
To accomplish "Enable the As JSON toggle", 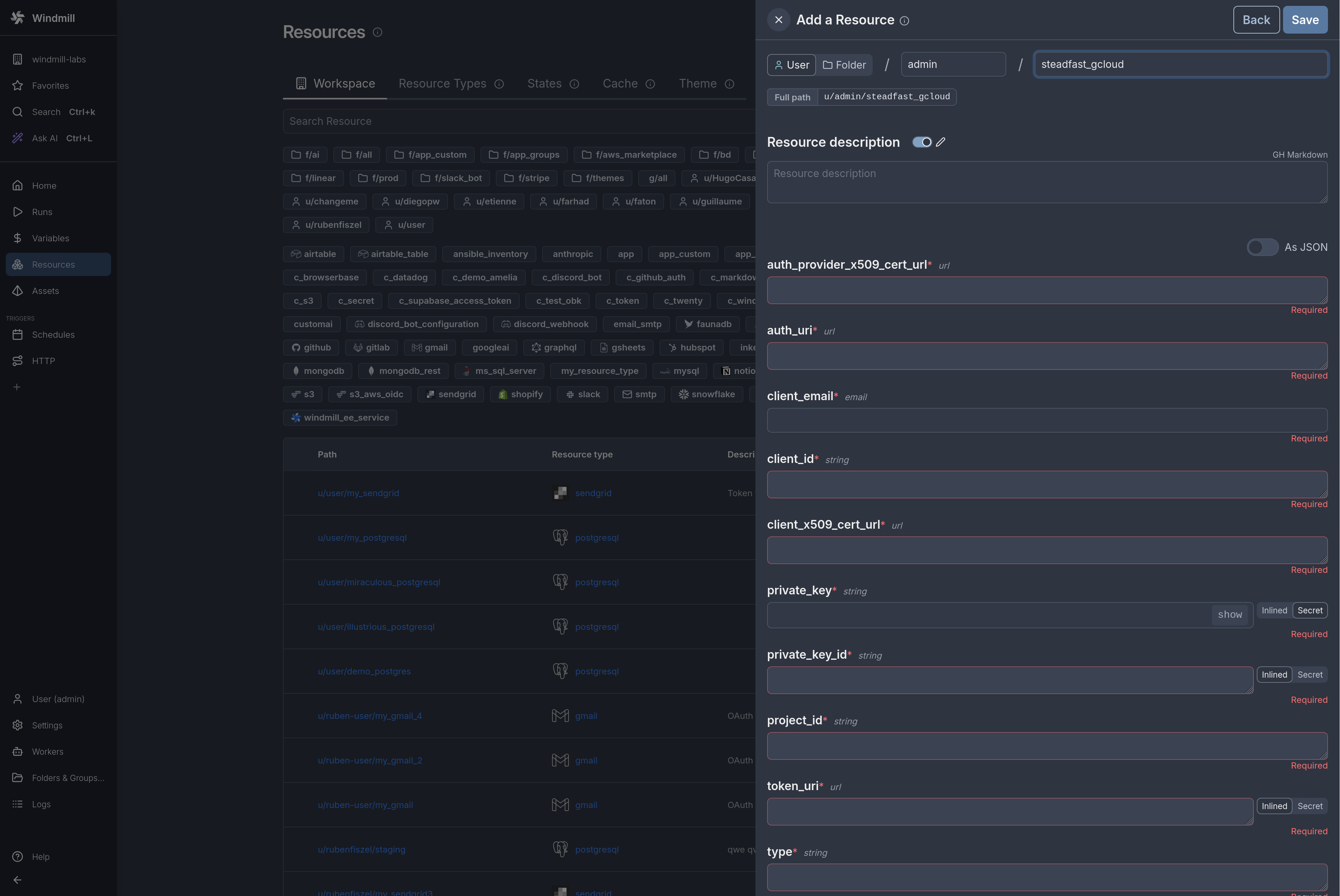I will coord(1262,248).
